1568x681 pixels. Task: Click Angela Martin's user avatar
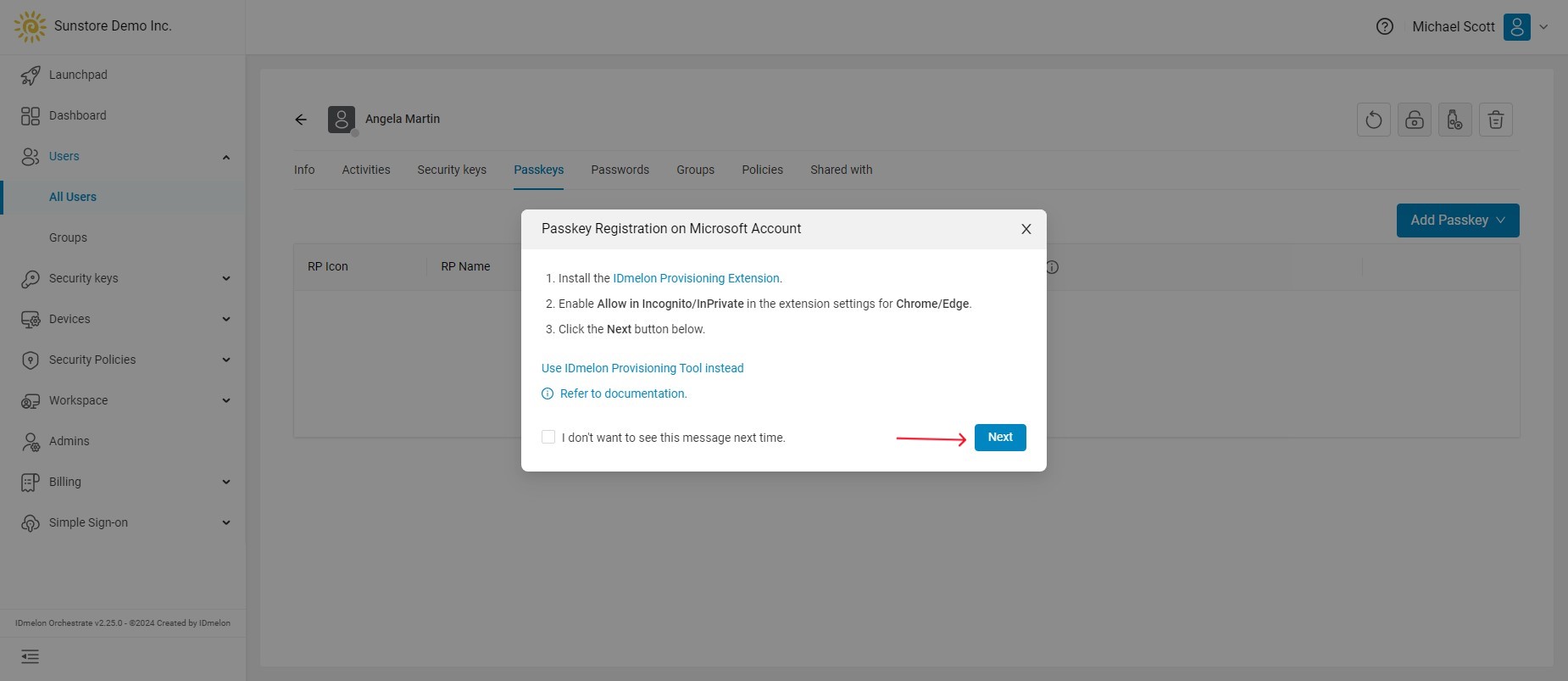[x=342, y=120]
